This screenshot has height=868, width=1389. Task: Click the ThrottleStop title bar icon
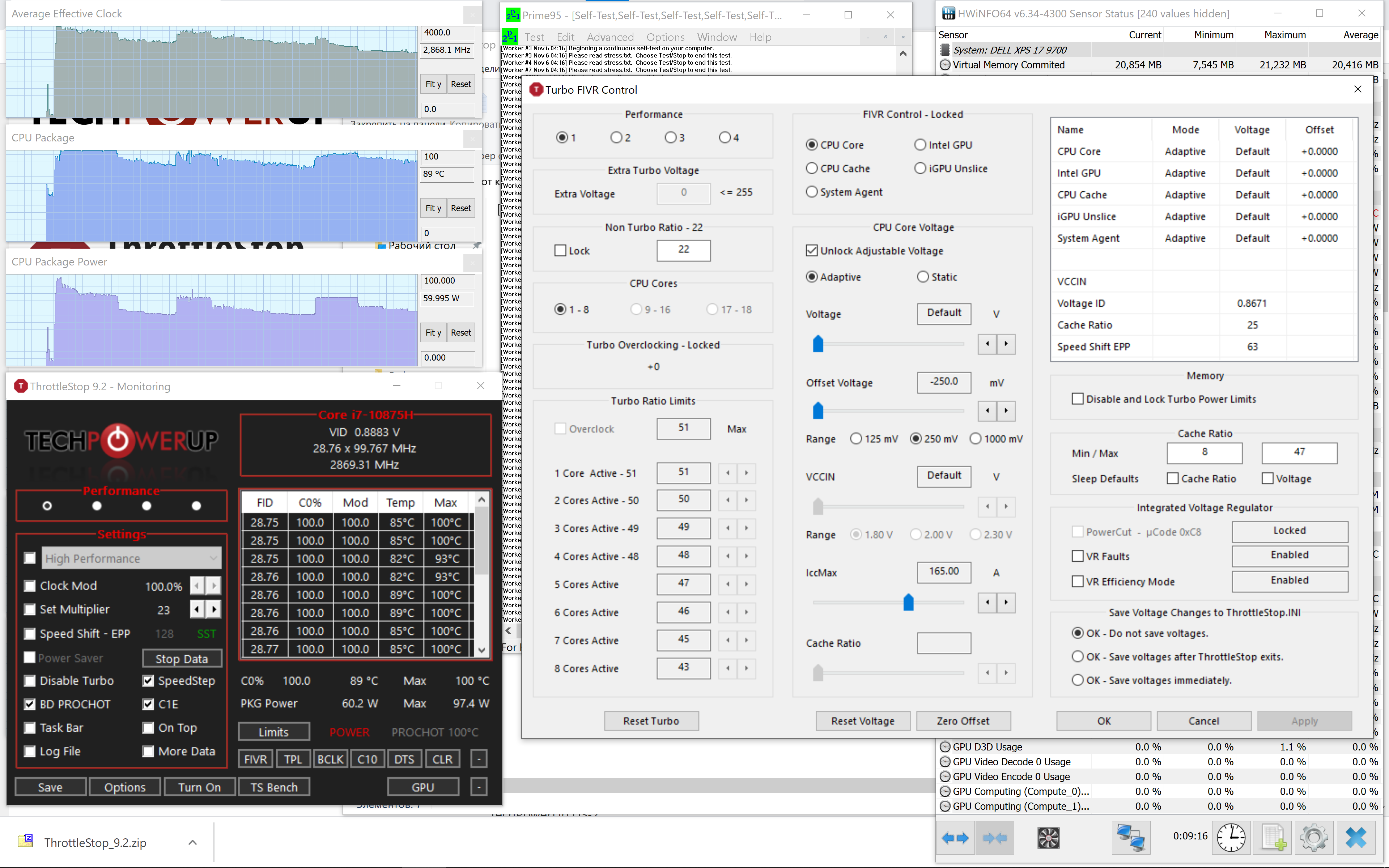[21, 386]
